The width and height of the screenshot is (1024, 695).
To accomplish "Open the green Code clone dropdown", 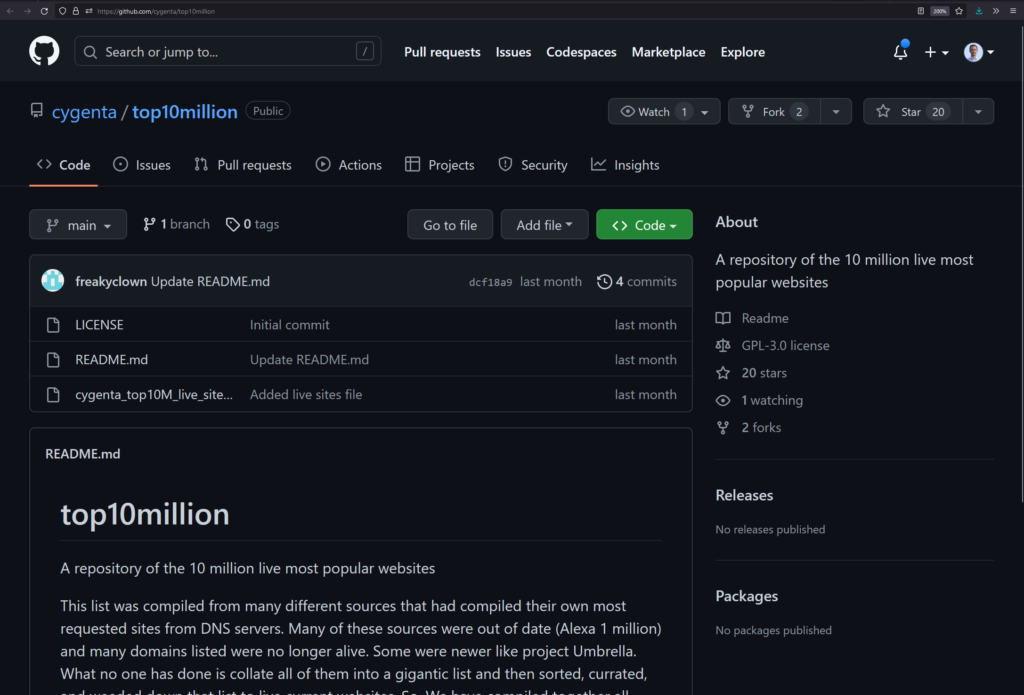I will (x=644, y=225).
